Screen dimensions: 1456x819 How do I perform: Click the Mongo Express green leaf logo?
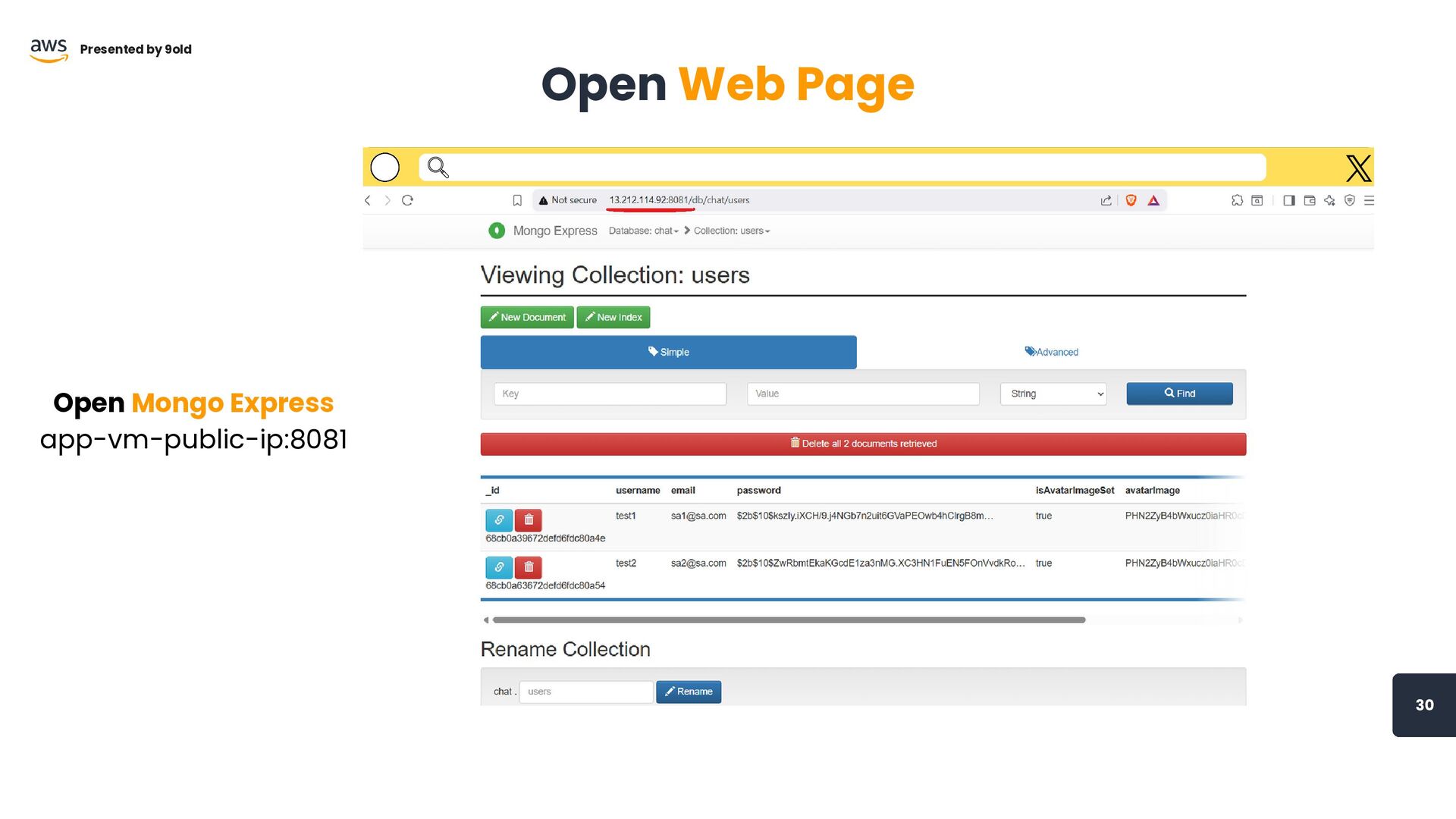pos(497,231)
